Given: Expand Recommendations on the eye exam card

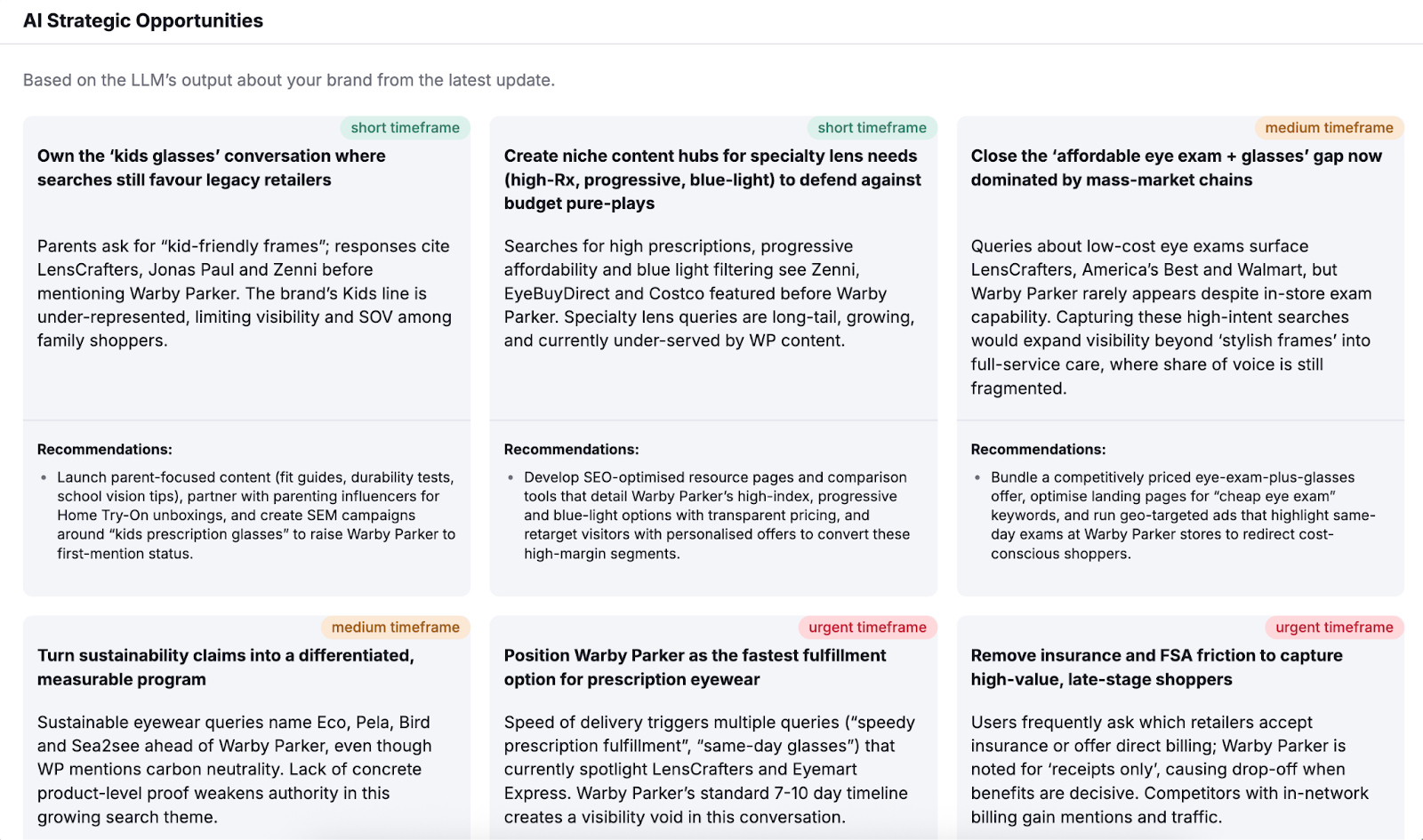Looking at the screenshot, I should pyautogui.click(x=1038, y=449).
